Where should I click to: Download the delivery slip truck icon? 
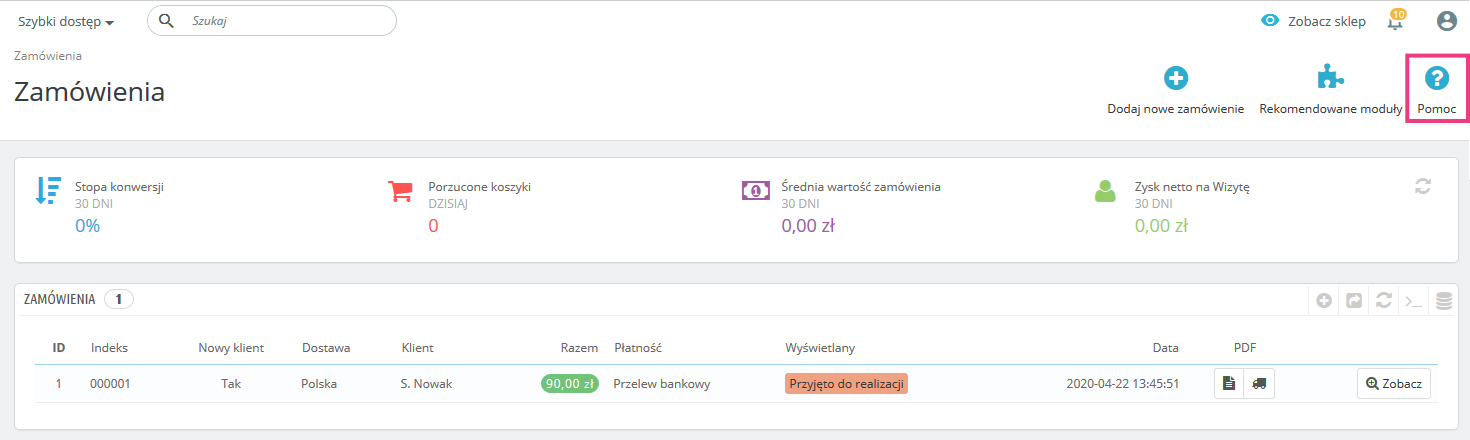[x=1259, y=384]
